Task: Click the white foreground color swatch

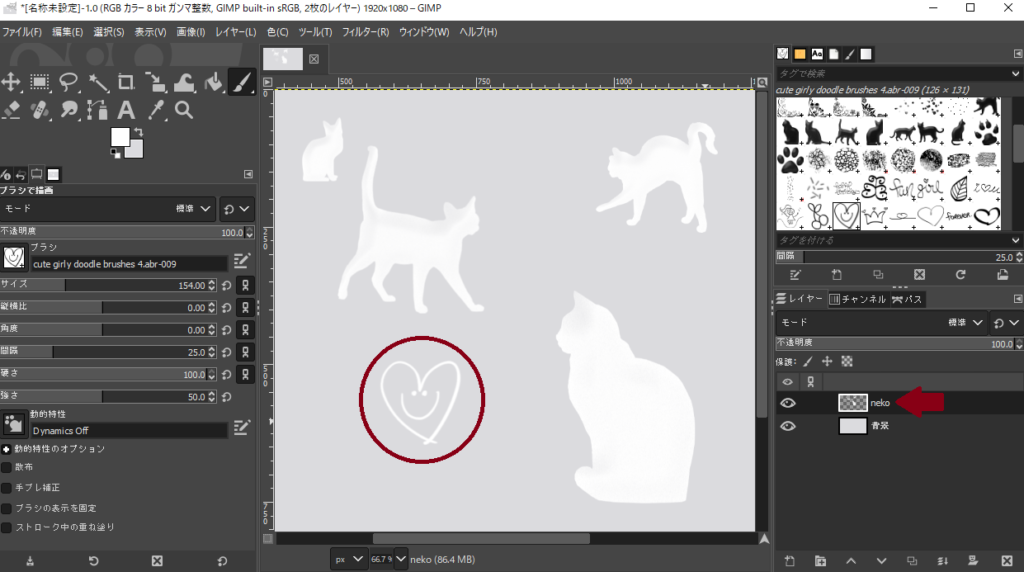Action: tap(120, 137)
